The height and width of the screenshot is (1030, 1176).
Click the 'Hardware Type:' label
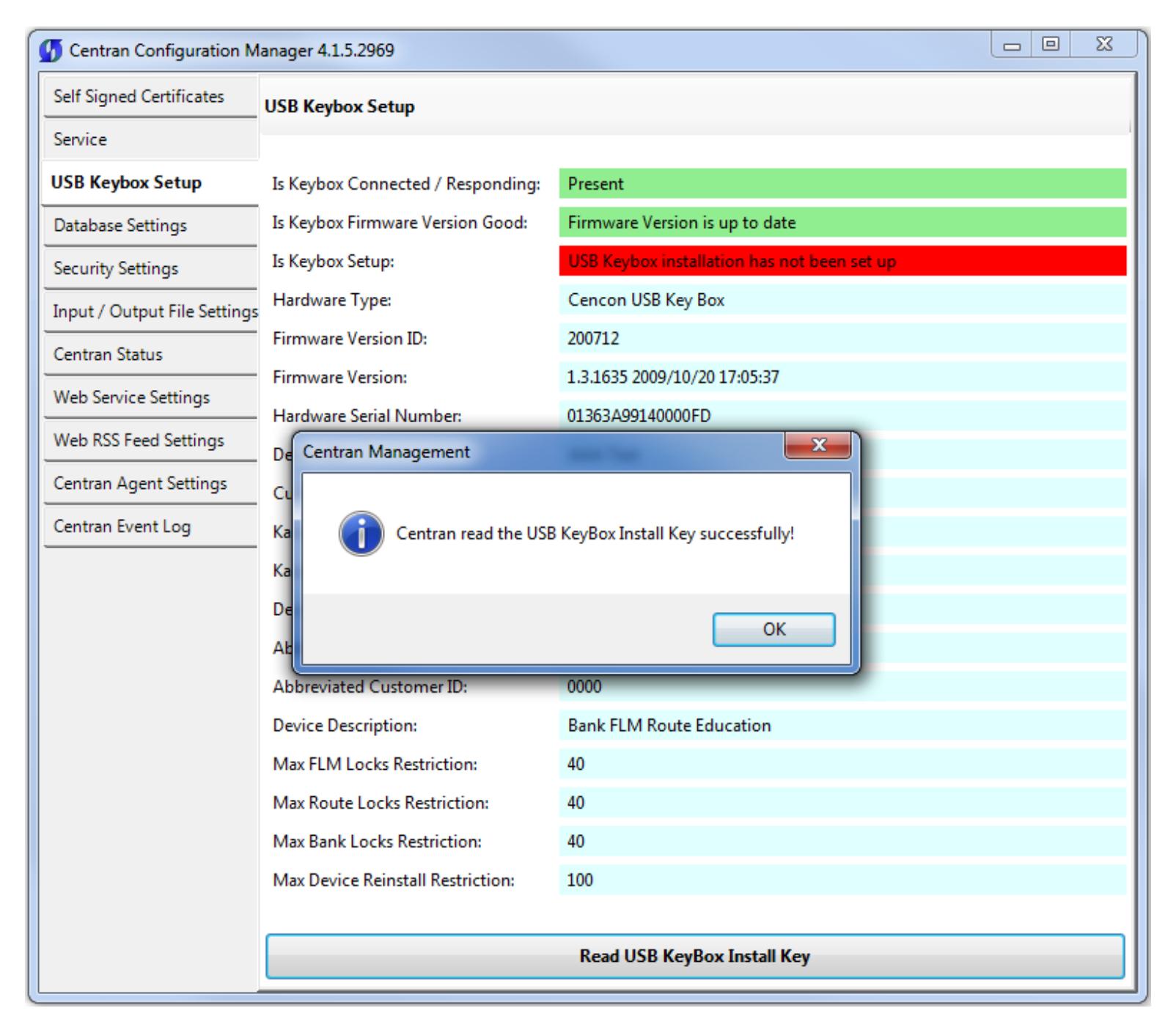(332, 300)
